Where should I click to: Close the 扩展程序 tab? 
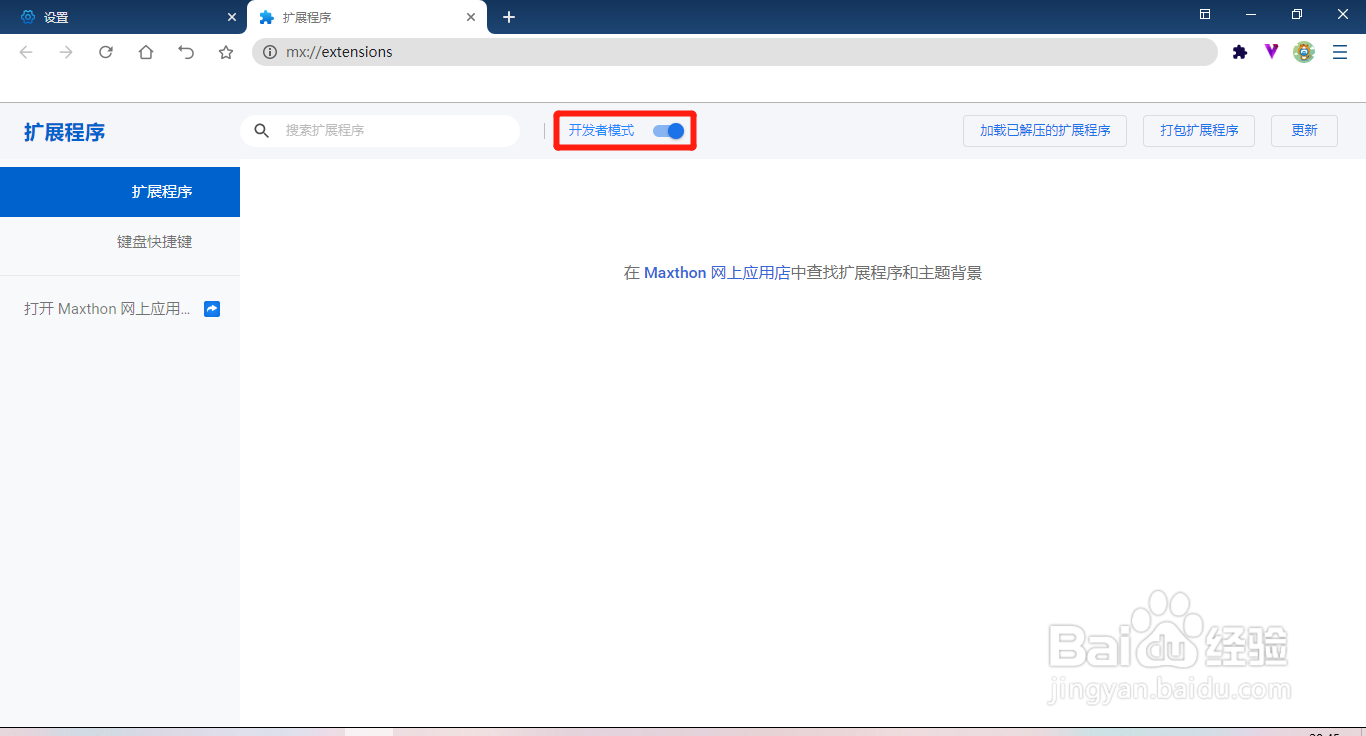(471, 17)
